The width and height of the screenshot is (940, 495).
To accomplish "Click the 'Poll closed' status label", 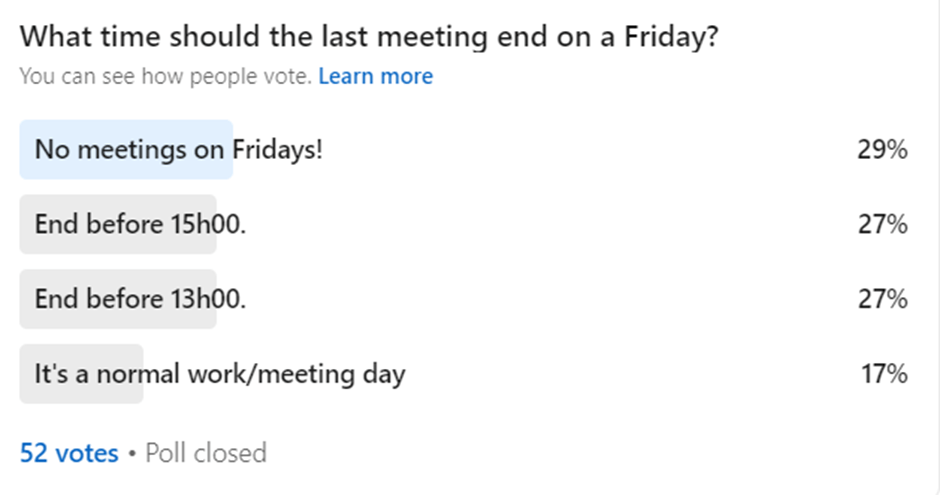I will tap(206, 453).
